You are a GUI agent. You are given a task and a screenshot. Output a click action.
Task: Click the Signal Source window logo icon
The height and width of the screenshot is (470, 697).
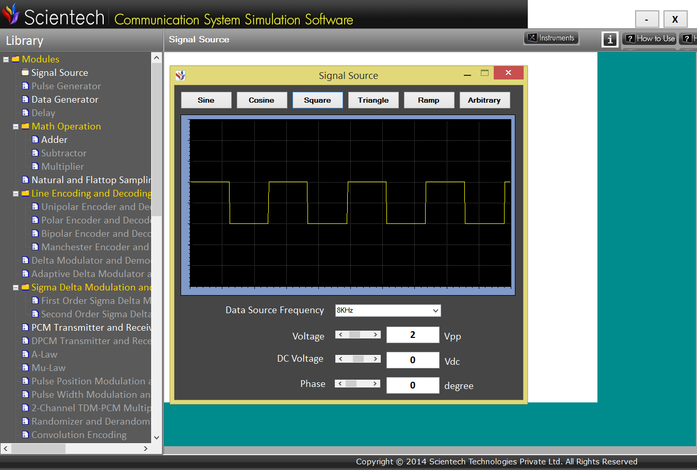pos(180,75)
